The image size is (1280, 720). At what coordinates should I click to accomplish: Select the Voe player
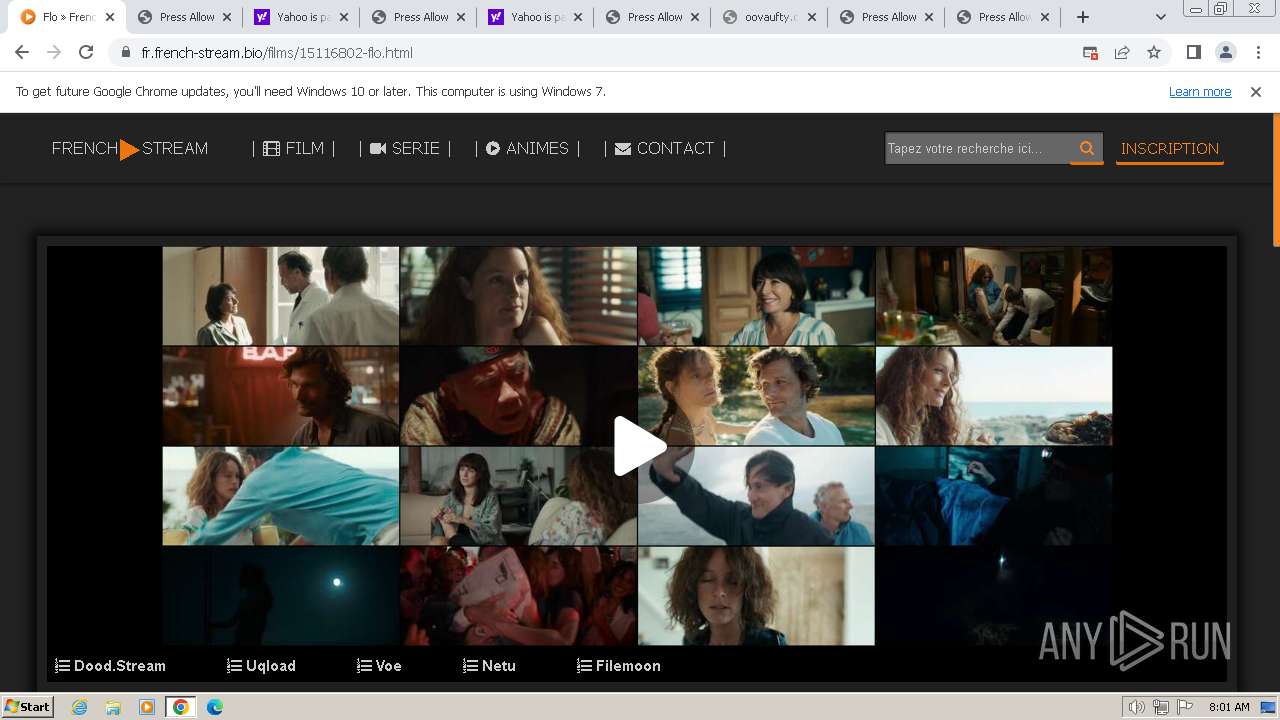379,665
